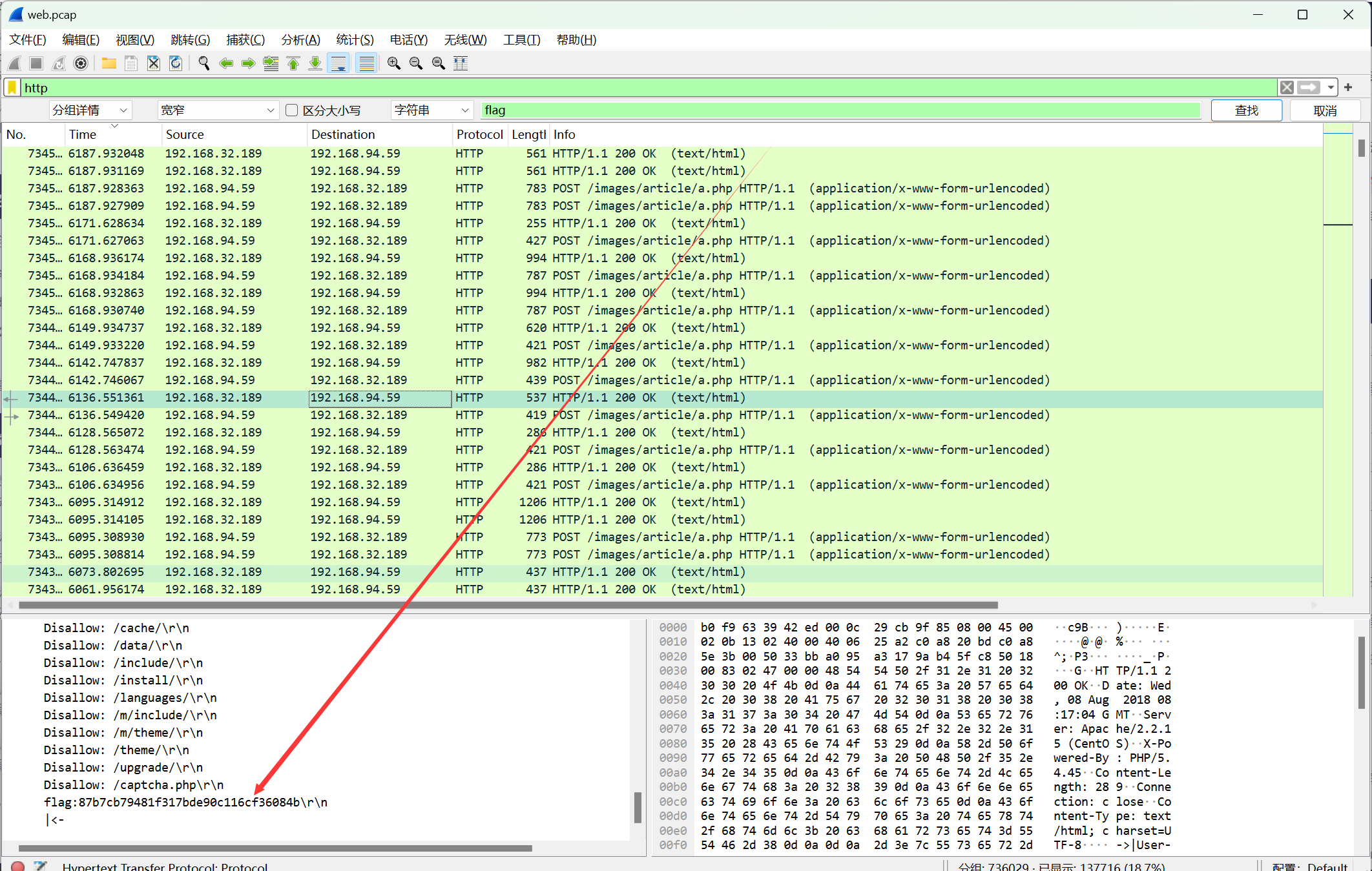Image resolution: width=1372 pixels, height=871 pixels.
Task: Click the resize columns icon
Action: (461, 63)
